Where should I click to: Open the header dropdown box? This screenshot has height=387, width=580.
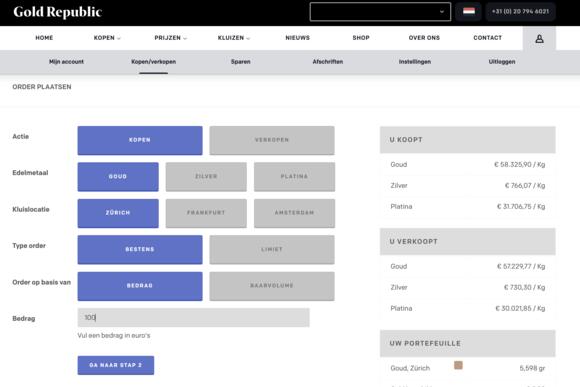(380, 12)
